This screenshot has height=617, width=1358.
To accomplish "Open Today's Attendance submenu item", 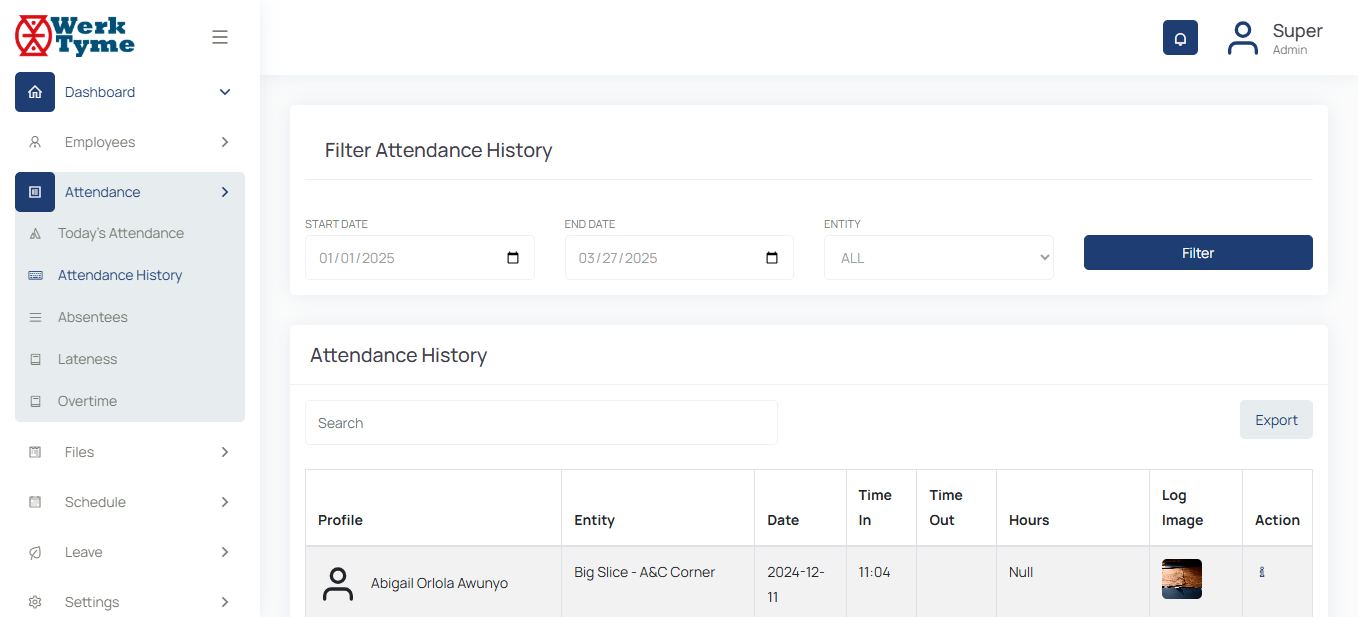I will [121, 233].
